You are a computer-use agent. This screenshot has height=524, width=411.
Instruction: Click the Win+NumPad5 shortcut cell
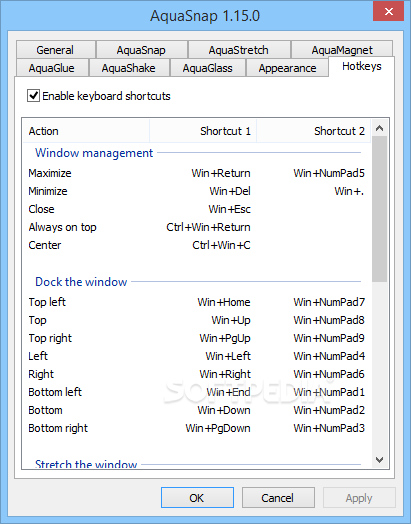(x=329, y=173)
